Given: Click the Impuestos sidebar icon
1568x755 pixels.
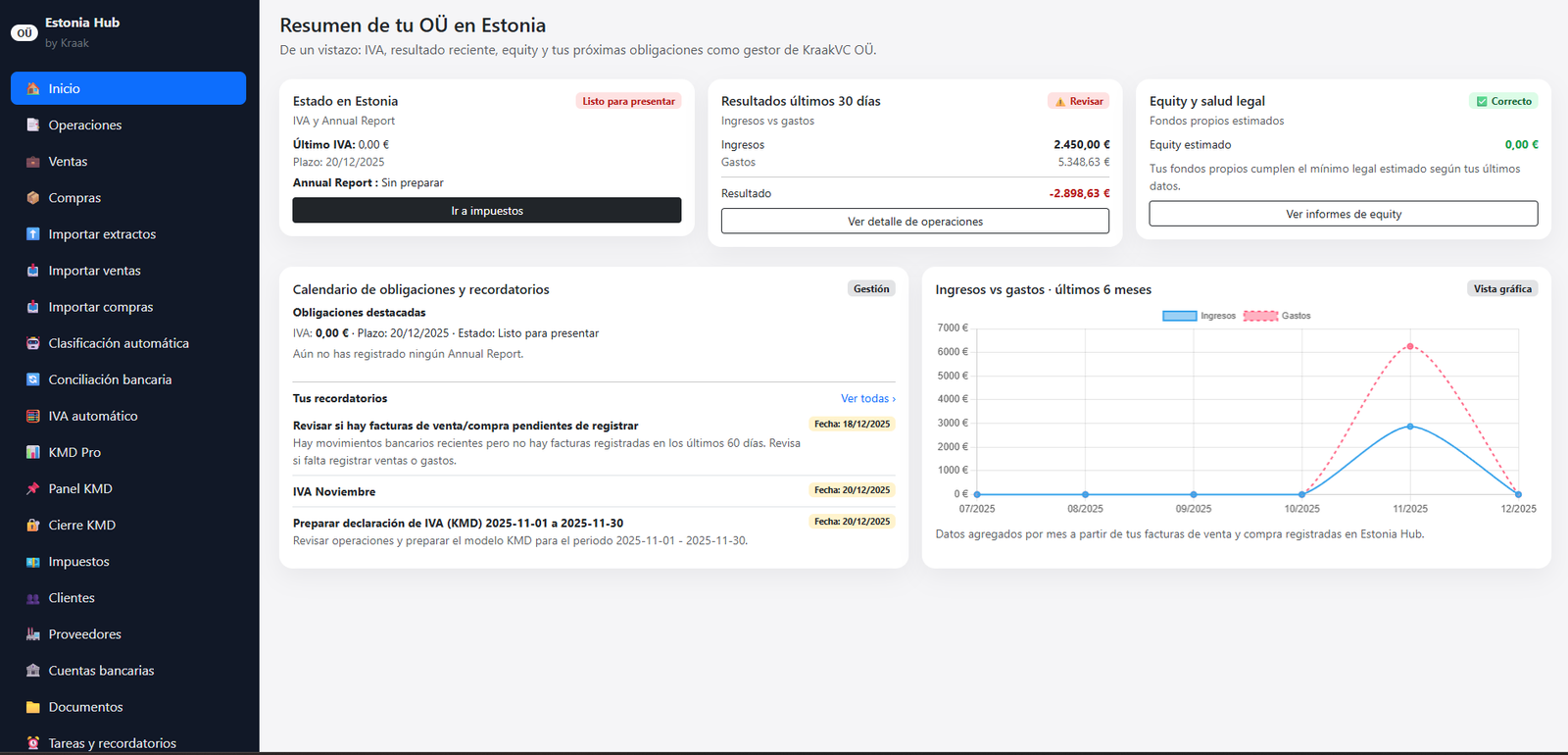Looking at the screenshot, I should click(x=33, y=561).
